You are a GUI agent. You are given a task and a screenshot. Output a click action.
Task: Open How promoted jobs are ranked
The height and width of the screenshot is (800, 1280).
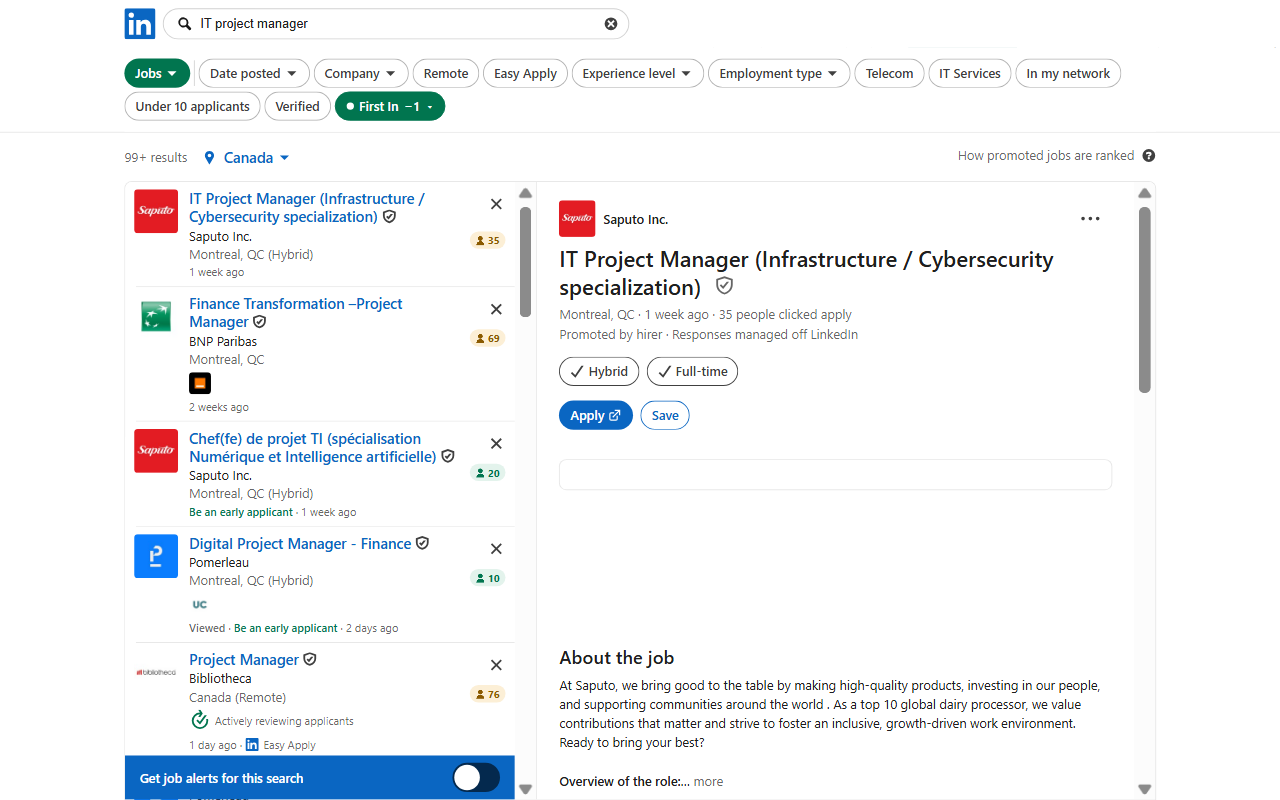[1046, 156]
